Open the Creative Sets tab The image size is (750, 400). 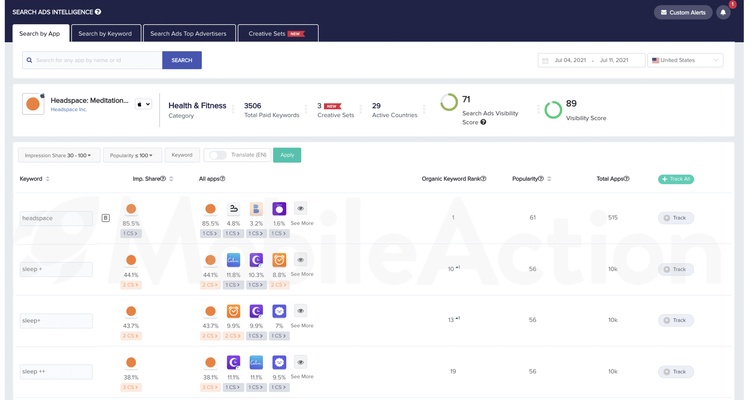click(278, 33)
